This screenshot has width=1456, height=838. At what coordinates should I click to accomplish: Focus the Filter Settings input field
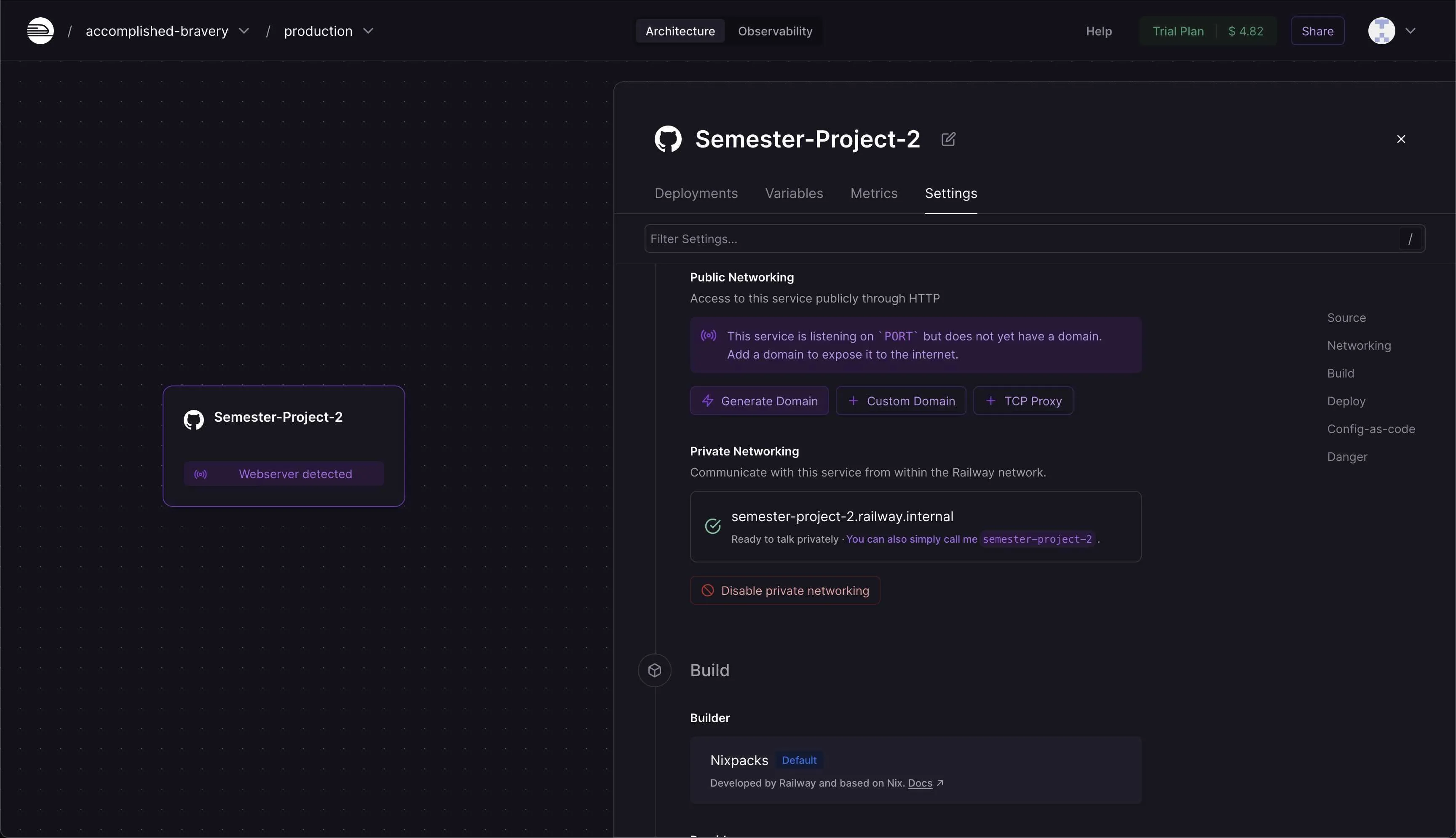(x=1034, y=239)
